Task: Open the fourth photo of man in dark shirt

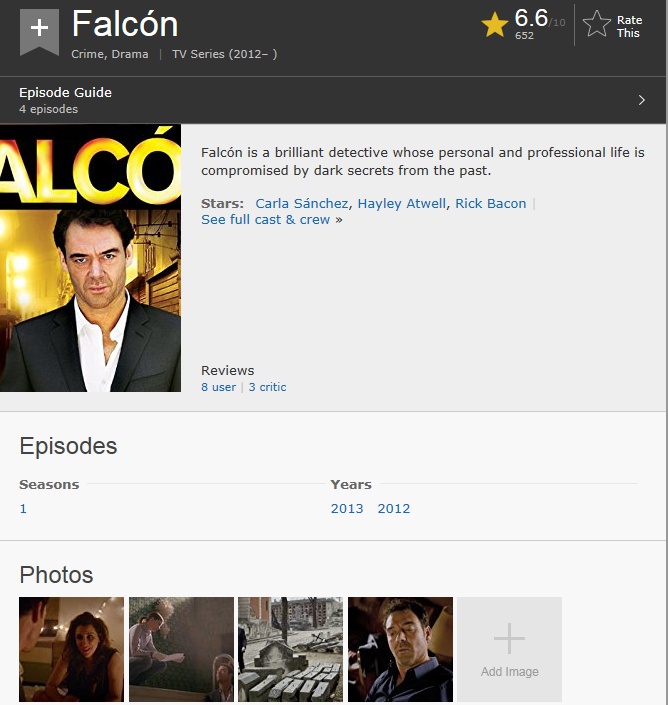Action: (400, 649)
